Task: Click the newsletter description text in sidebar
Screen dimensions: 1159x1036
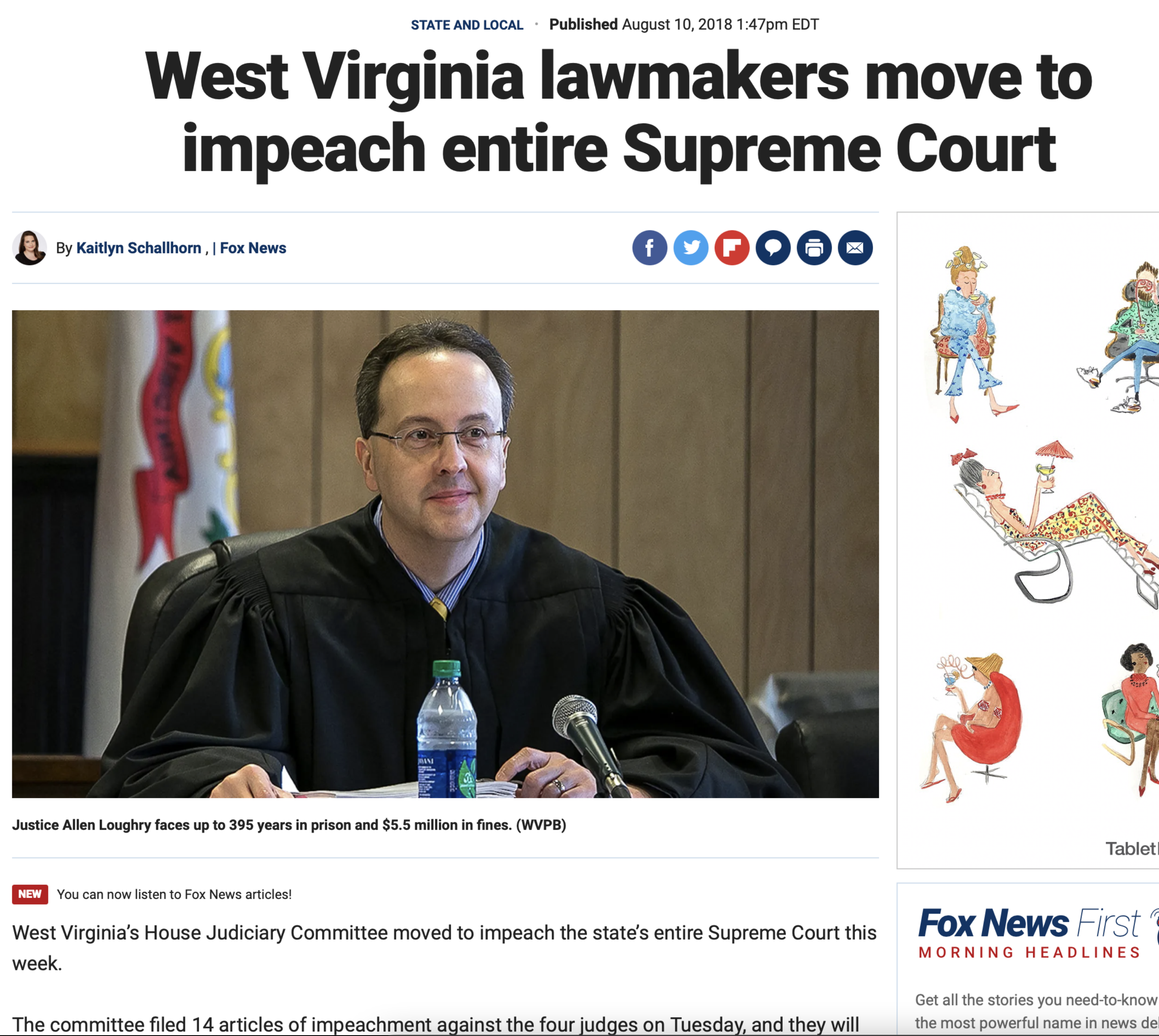Action: (x=1036, y=1011)
